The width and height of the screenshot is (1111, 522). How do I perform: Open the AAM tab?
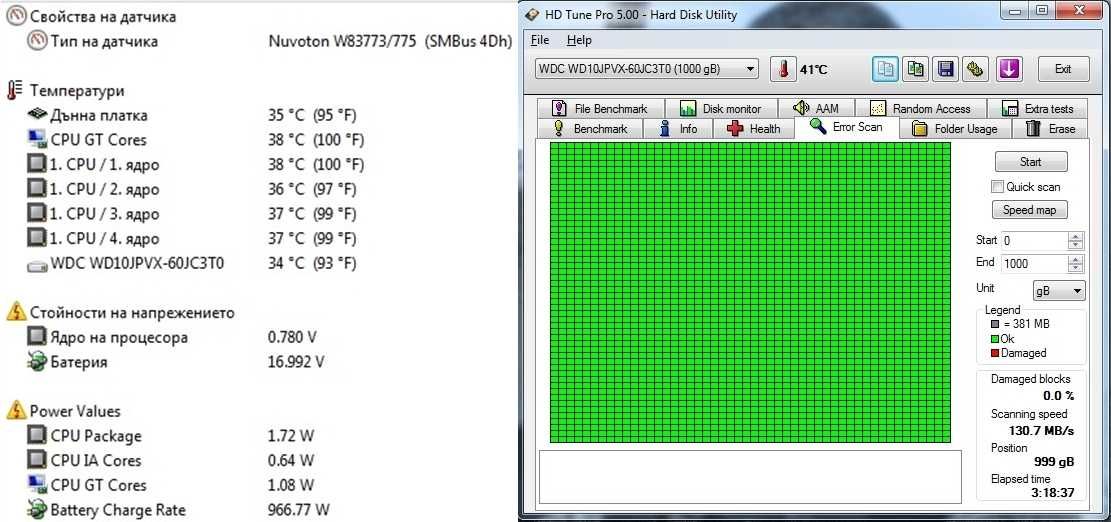816,108
